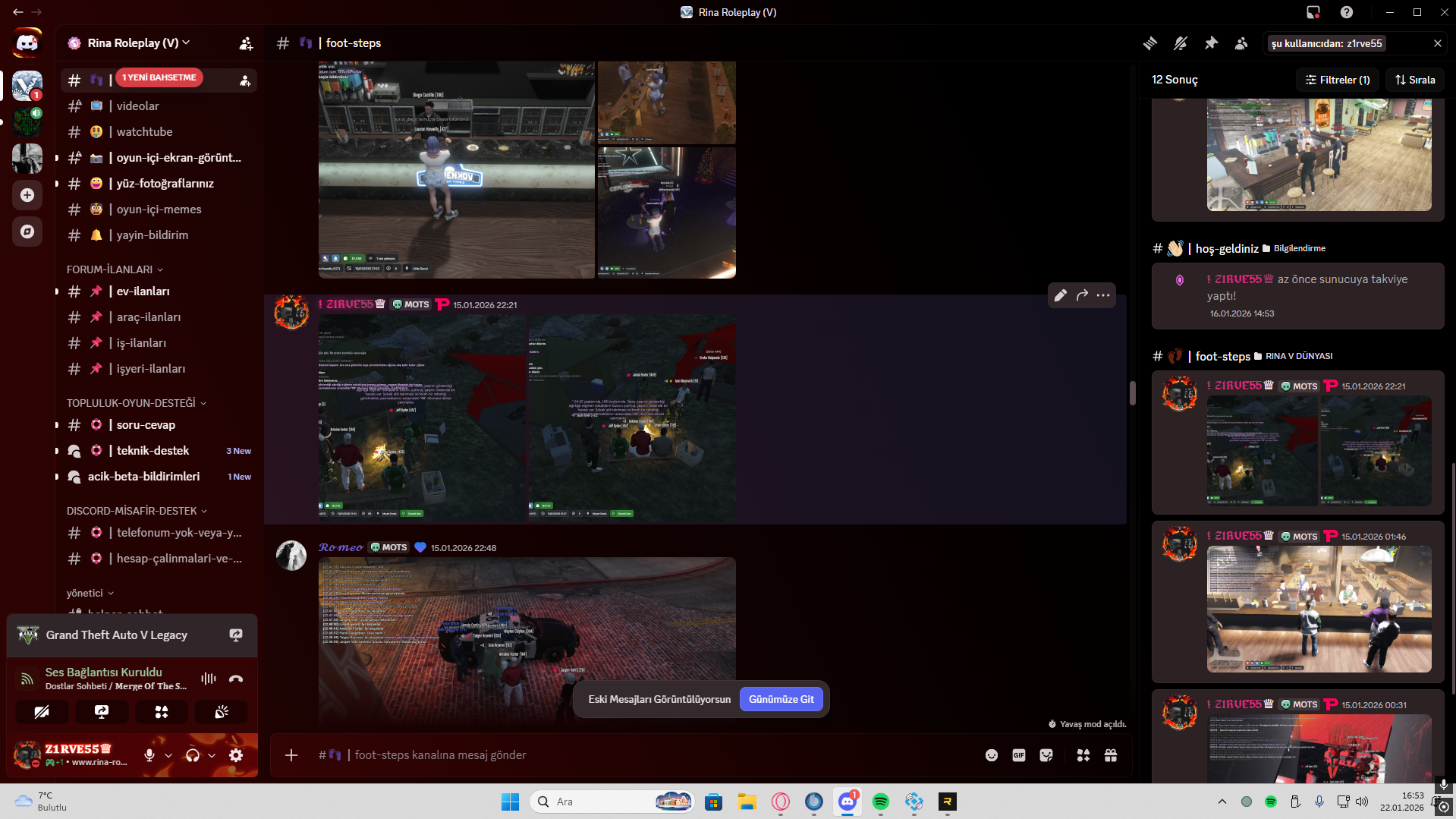Select the 15.01.2026 01:46 search result
This screenshot has width=1456, height=819.
1298,602
